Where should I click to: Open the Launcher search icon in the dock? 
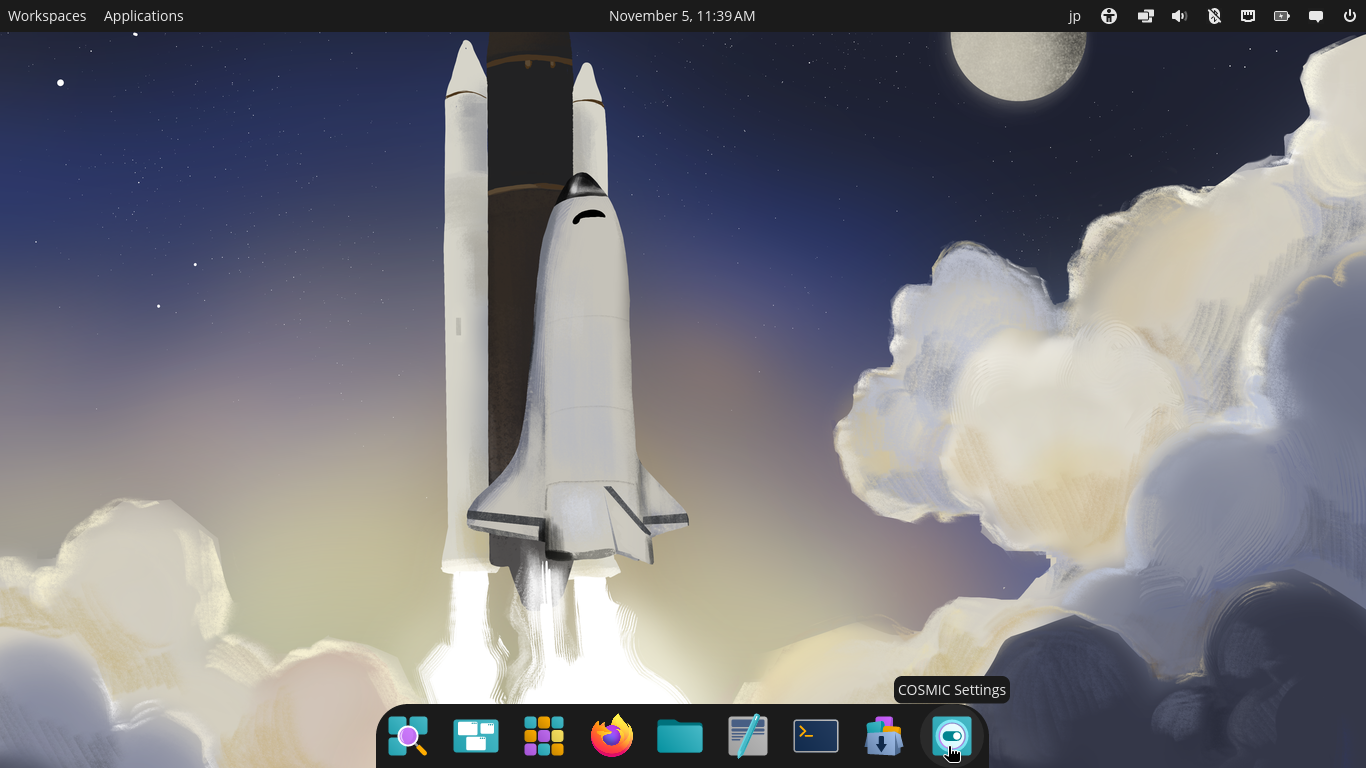click(408, 737)
